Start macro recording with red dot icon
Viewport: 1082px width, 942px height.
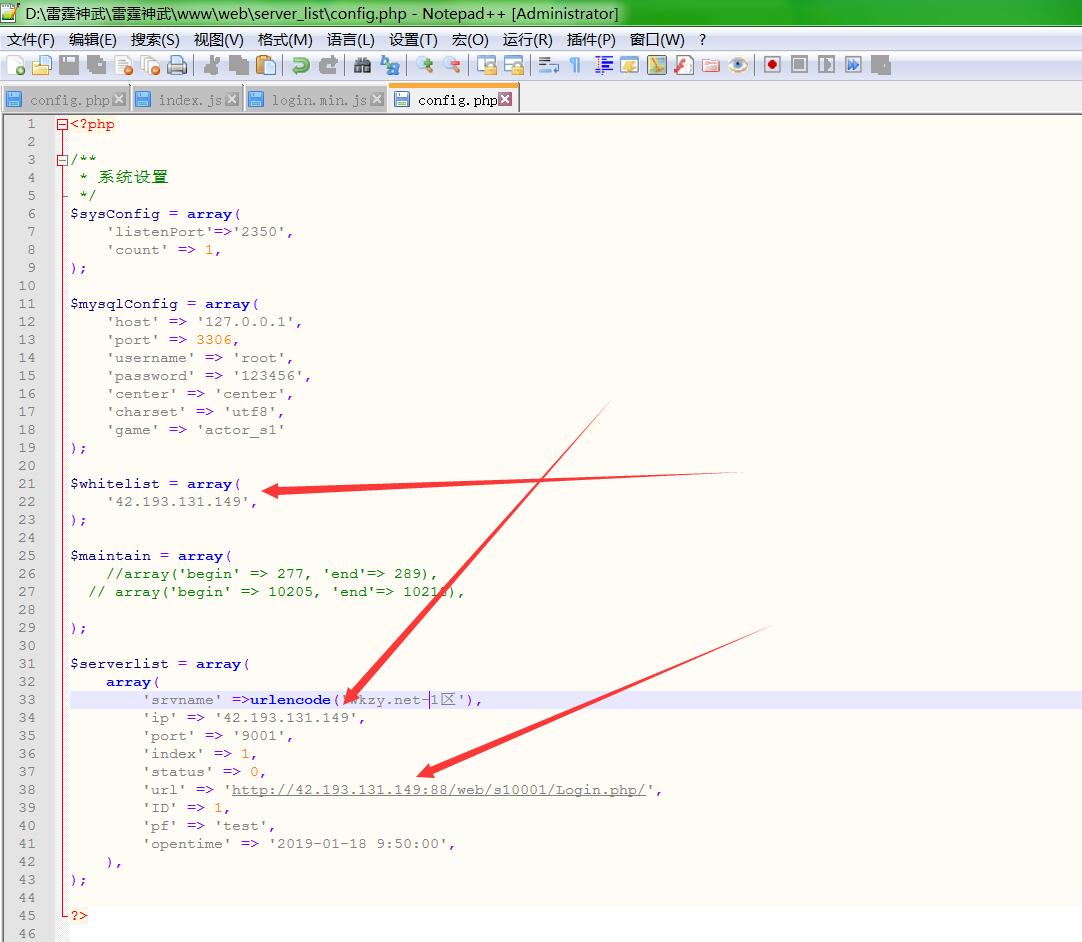coord(772,66)
